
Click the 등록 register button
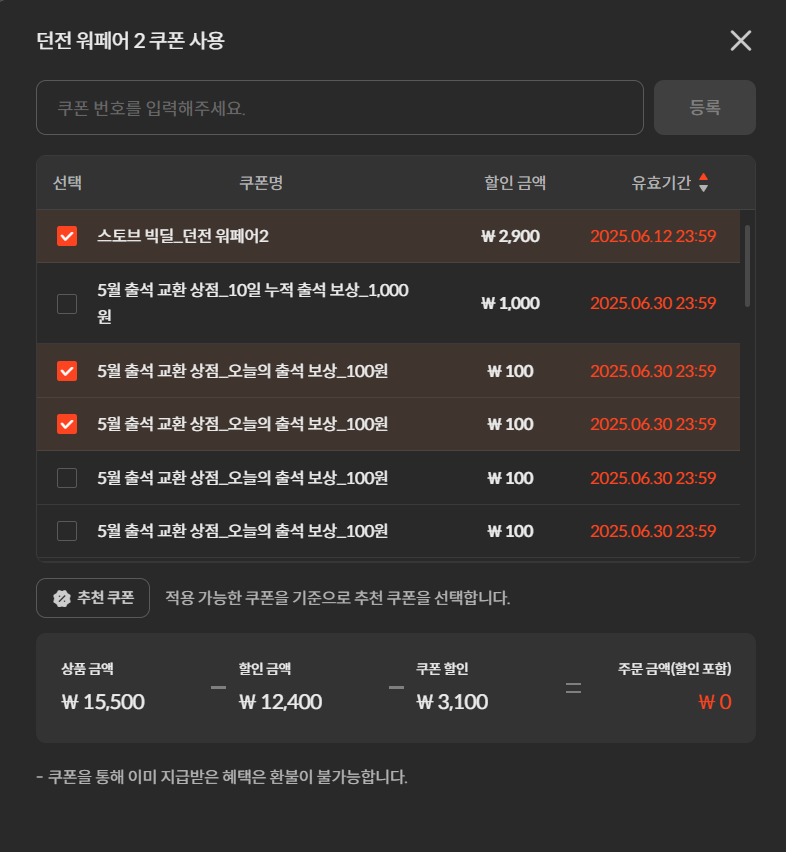coord(705,108)
